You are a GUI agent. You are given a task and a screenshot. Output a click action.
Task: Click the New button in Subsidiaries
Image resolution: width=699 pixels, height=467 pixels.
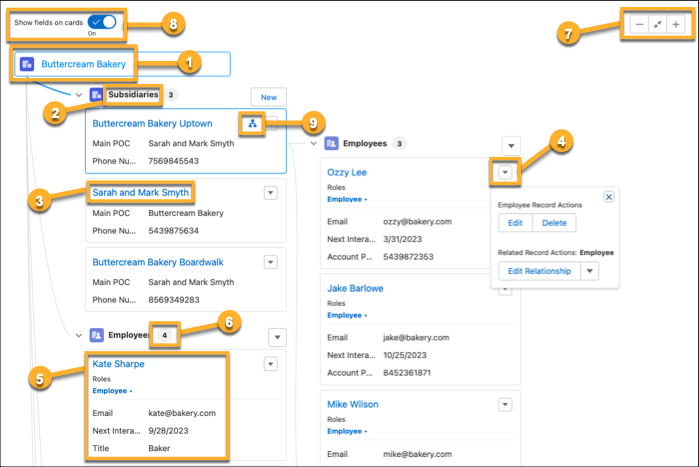click(x=268, y=96)
